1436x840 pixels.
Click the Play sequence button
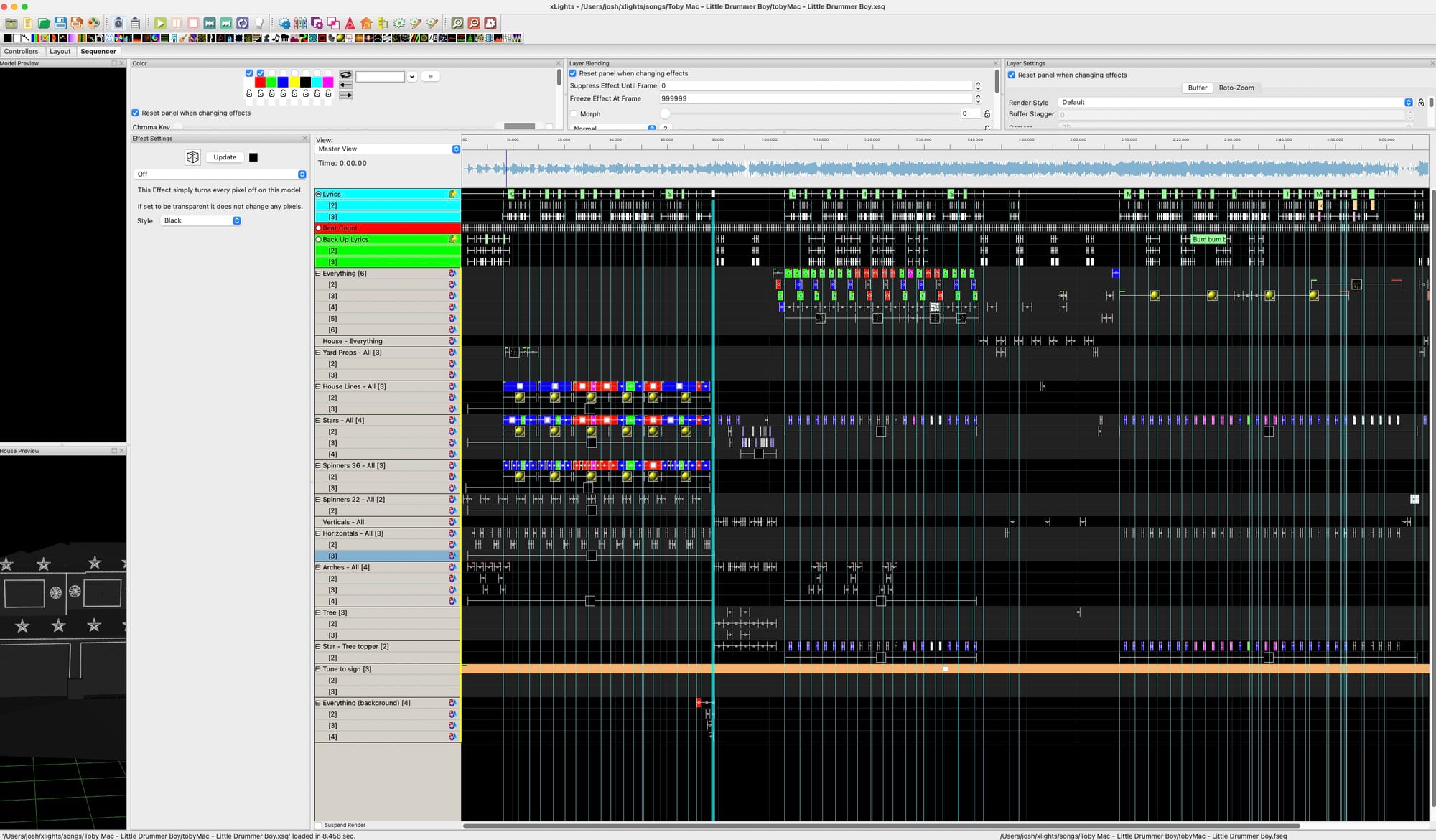(x=160, y=24)
